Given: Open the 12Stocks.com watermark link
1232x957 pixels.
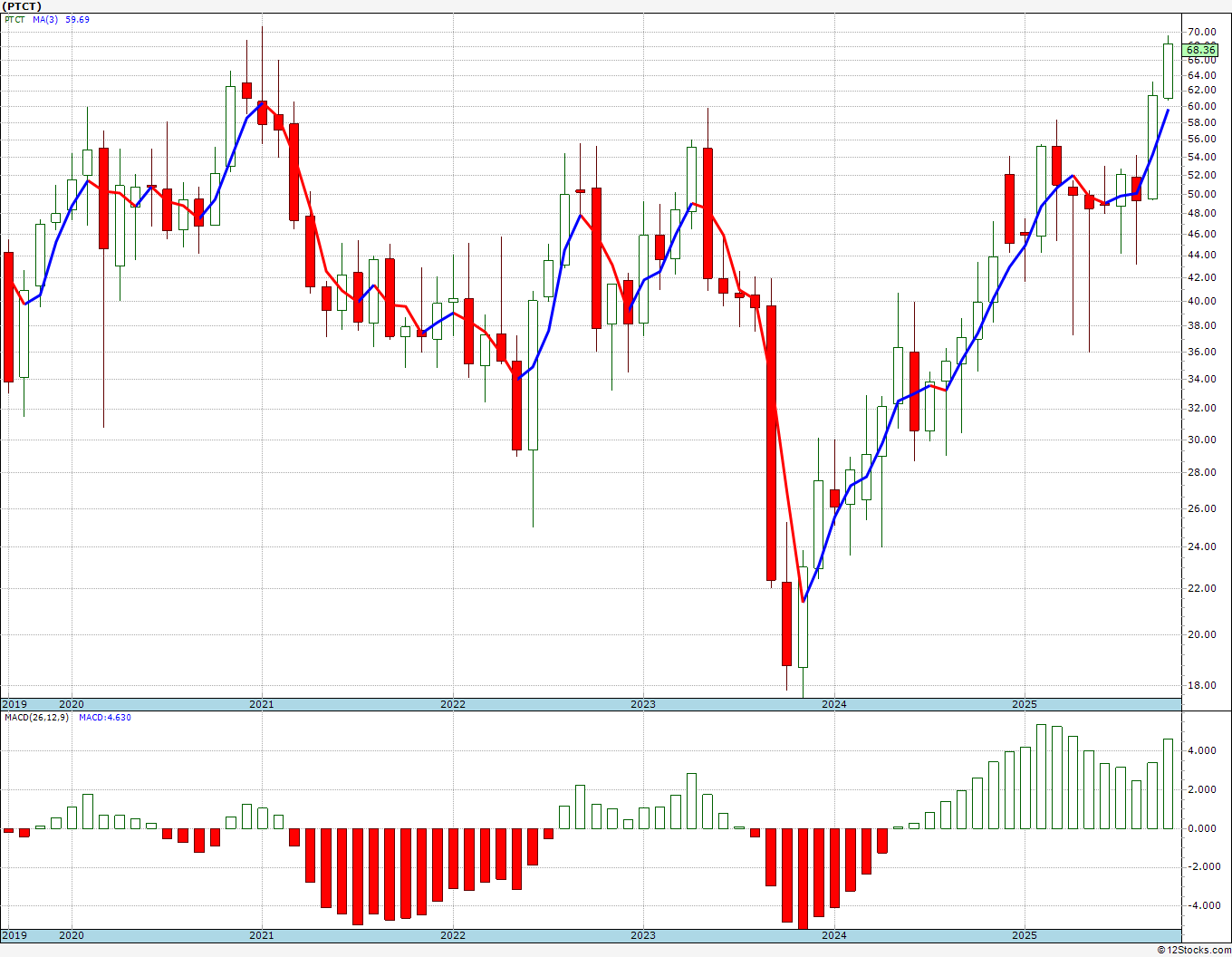Looking at the screenshot, I should (x=1194, y=949).
